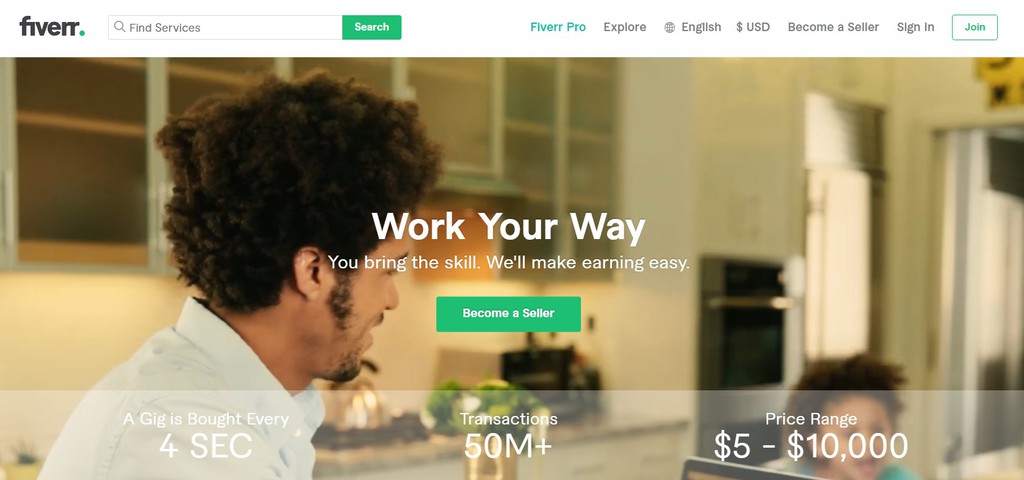Image resolution: width=1024 pixels, height=480 pixels.
Task: Open the English language selector
Action: tap(701, 27)
